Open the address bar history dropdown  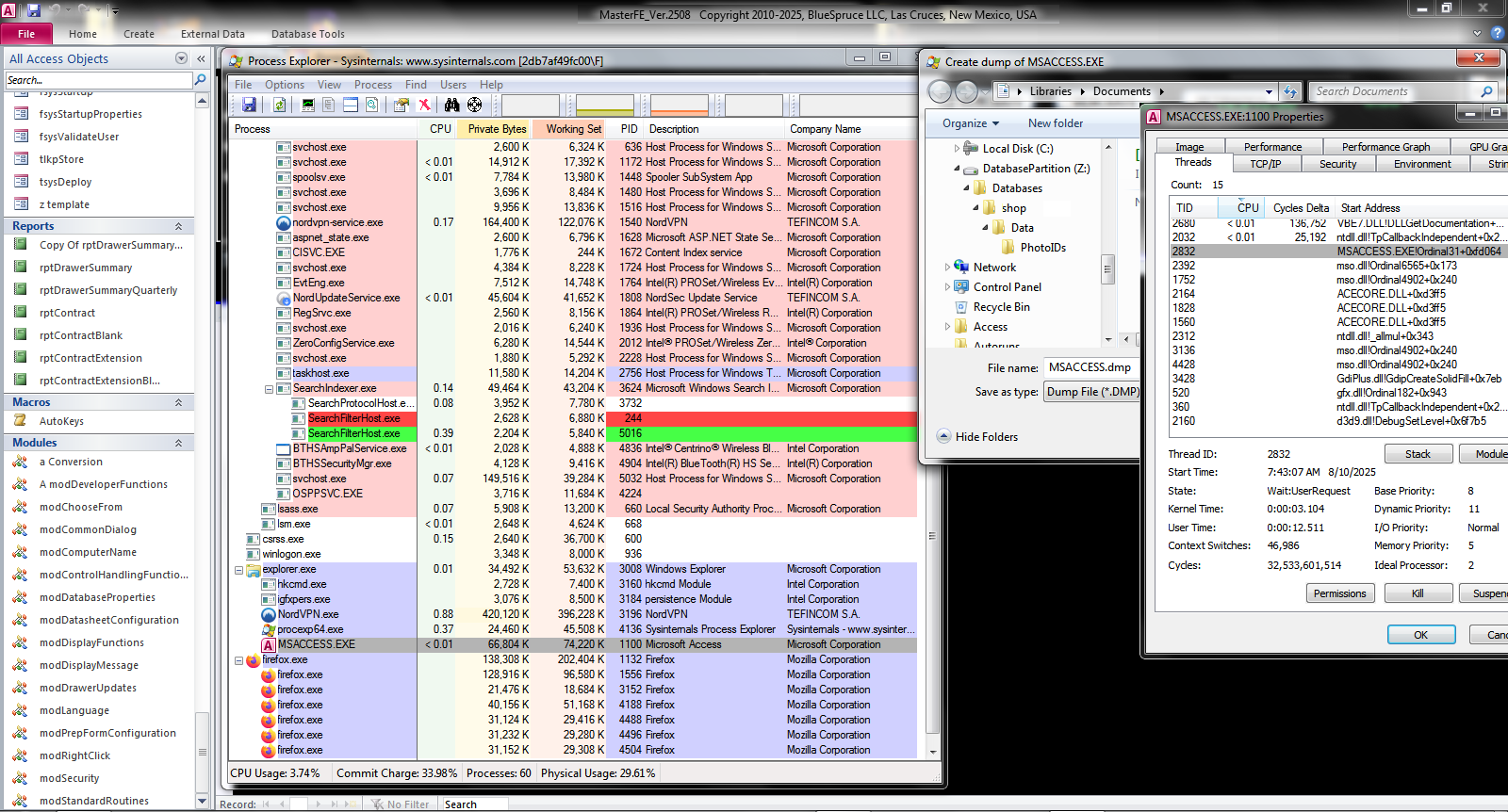pyautogui.click(x=1269, y=91)
